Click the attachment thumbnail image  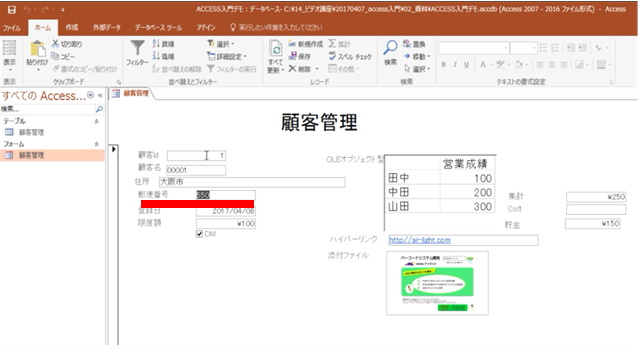(437, 283)
